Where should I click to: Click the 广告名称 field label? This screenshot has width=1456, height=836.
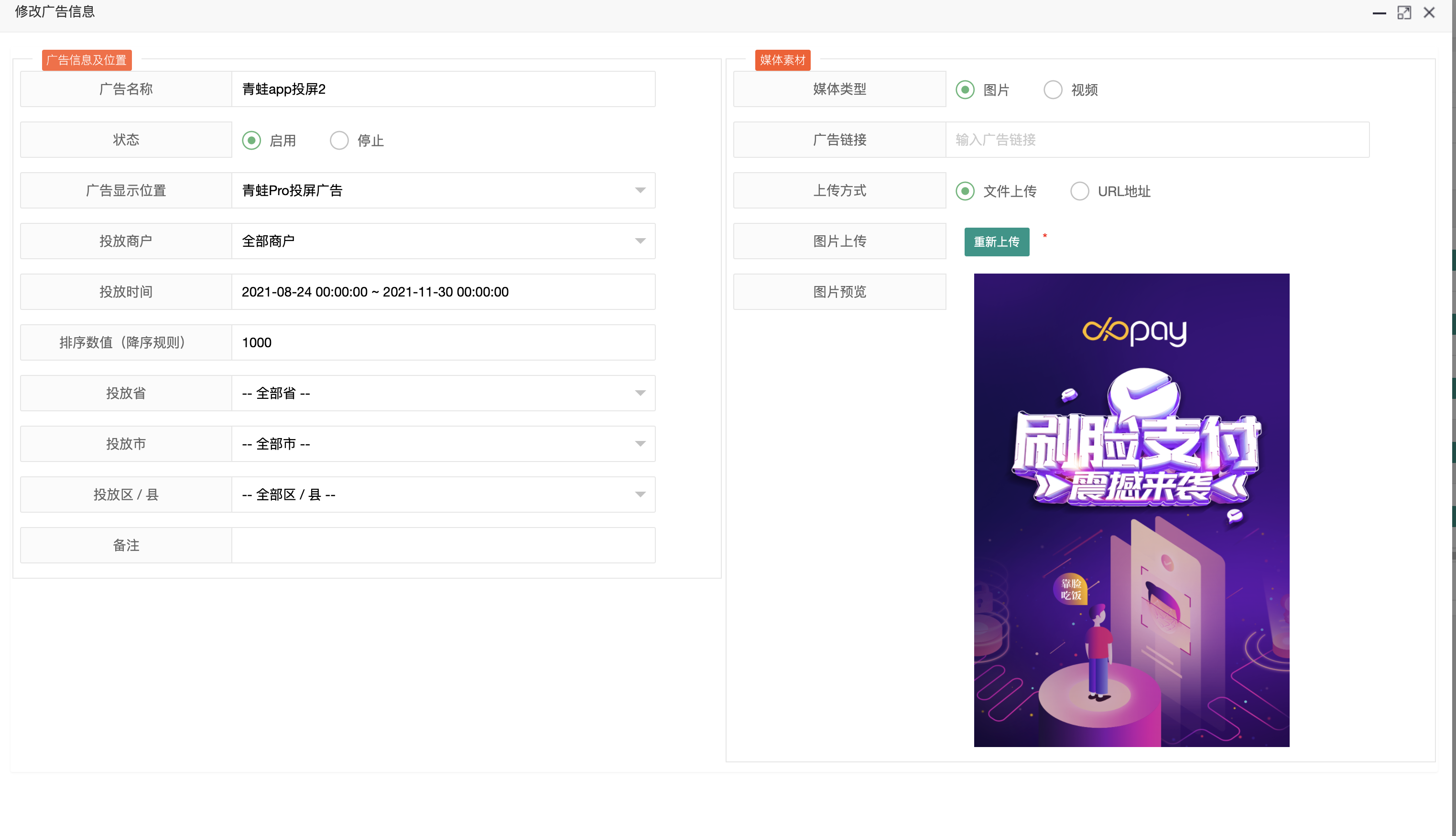[126, 89]
